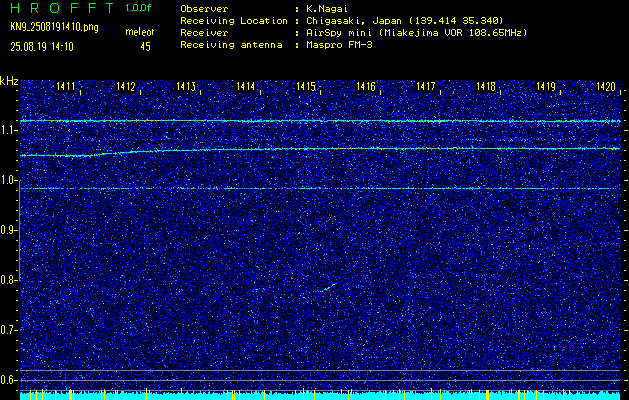Click the 1.1 frequency axis label
Viewport: 629px width, 400px height.
pos(8,130)
